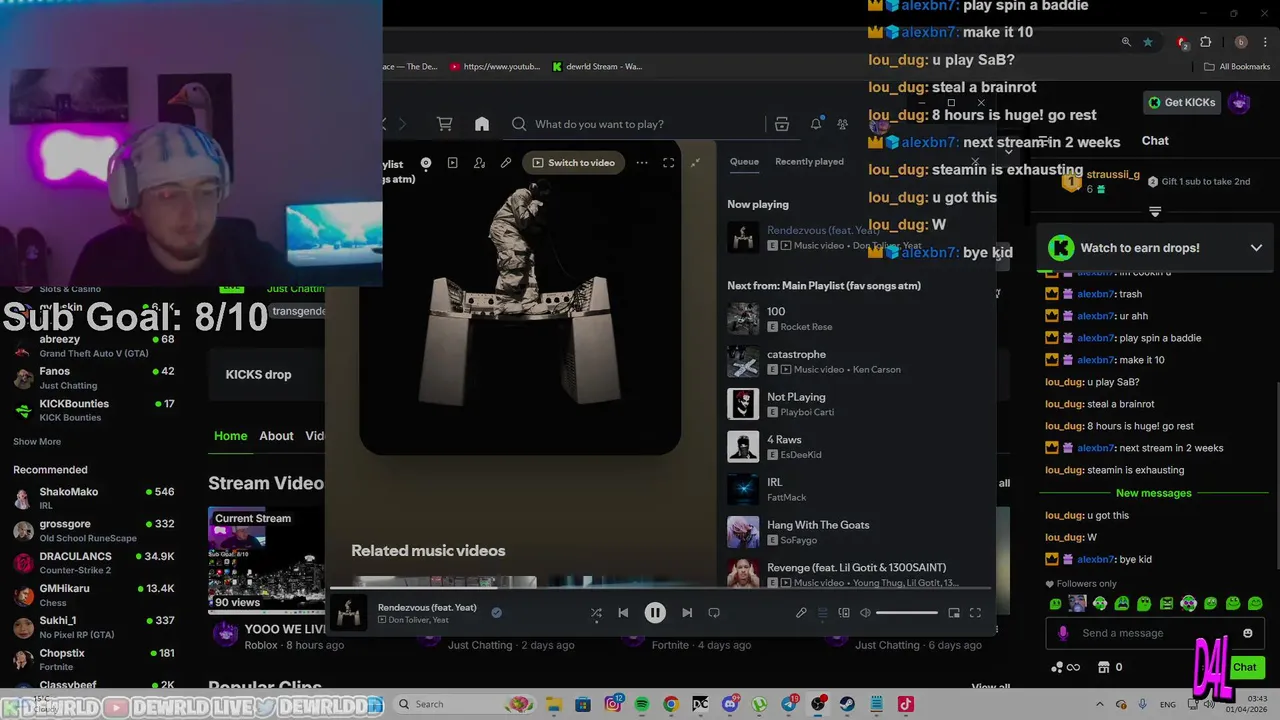Open Kick user avatar menu top right
Image resolution: width=1280 pixels, height=720 pixels.
1240,102
